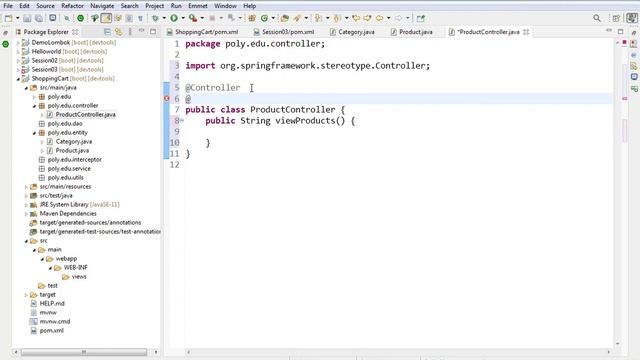Open the Debug dropdown arrow
The image size is (640, 360).
point(164,18)
